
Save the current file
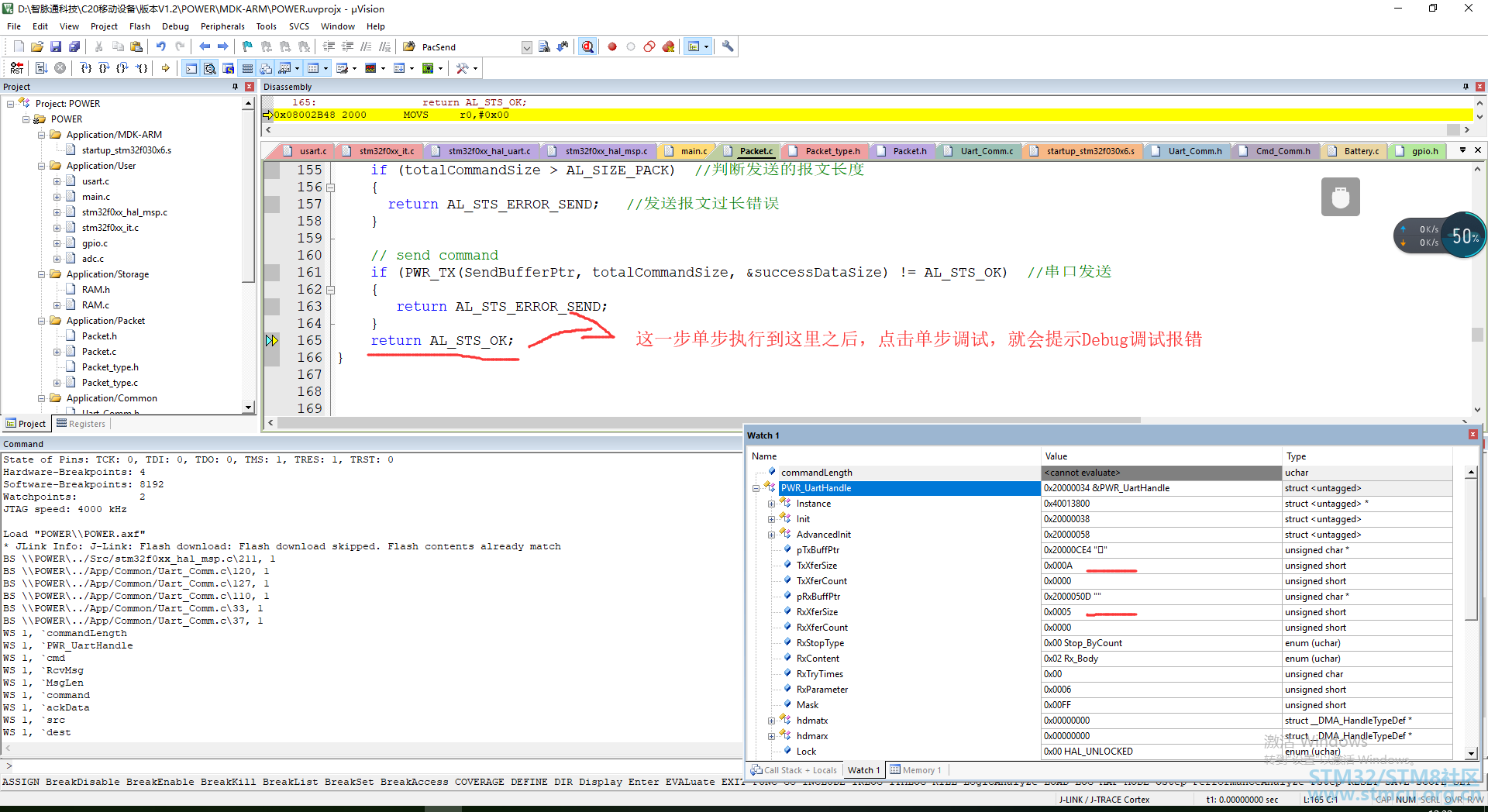56,46
